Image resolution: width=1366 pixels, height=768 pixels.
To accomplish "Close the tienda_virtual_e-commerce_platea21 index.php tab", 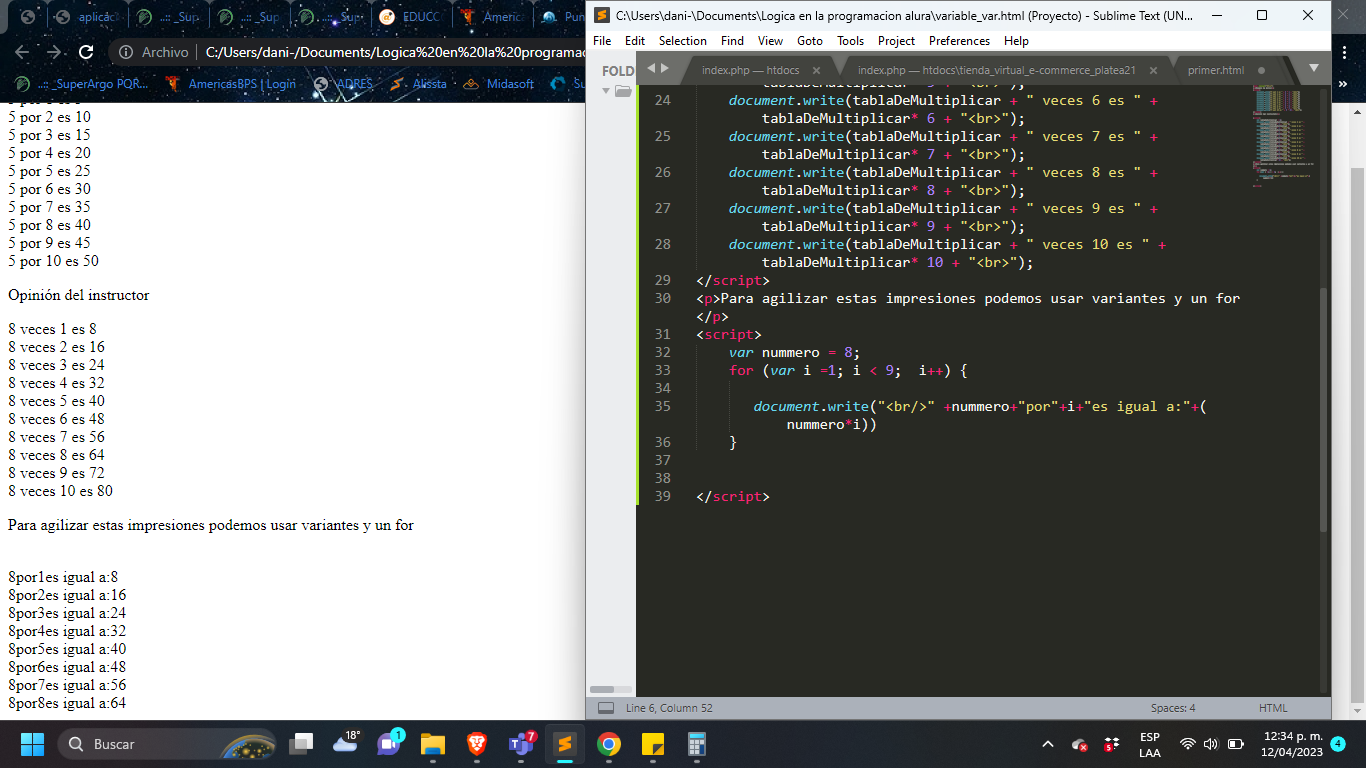I will coord(1153,70).
